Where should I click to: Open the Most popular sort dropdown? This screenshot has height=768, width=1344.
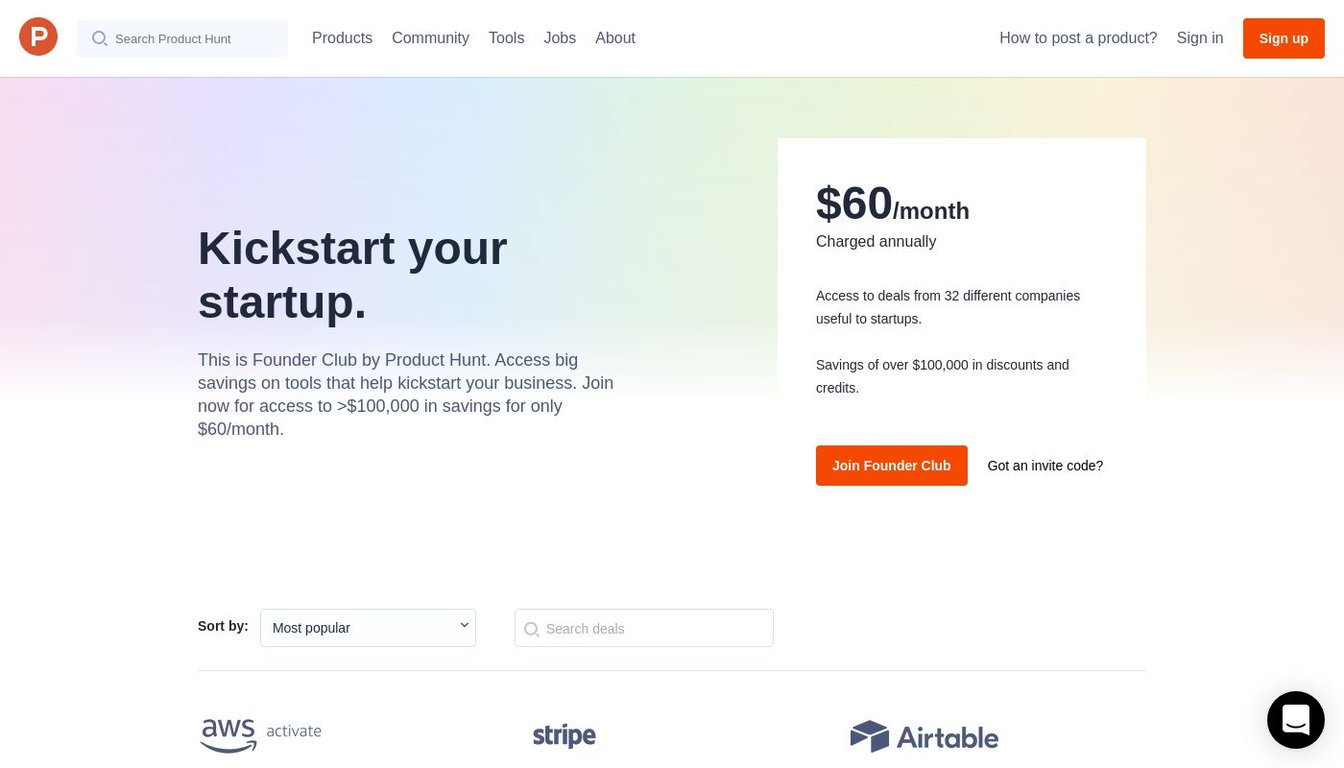click(x=368, y=628)
